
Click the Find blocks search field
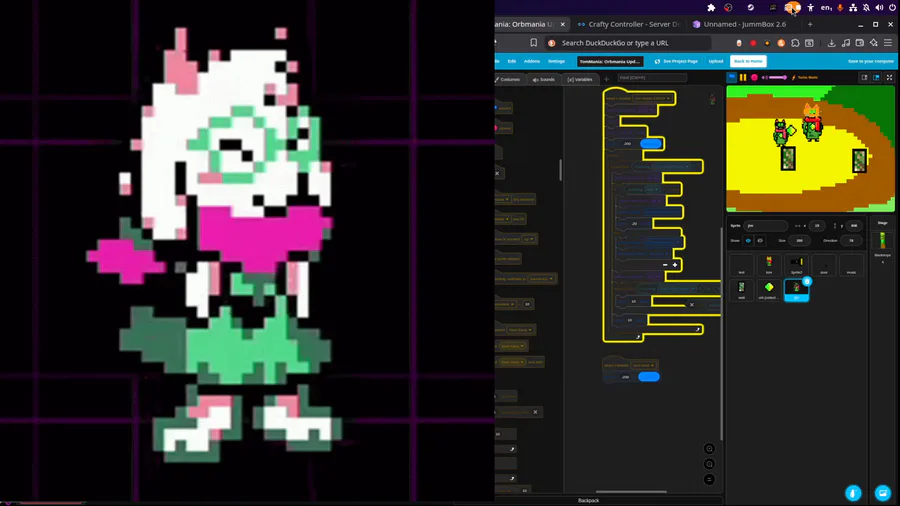[652, 77]
